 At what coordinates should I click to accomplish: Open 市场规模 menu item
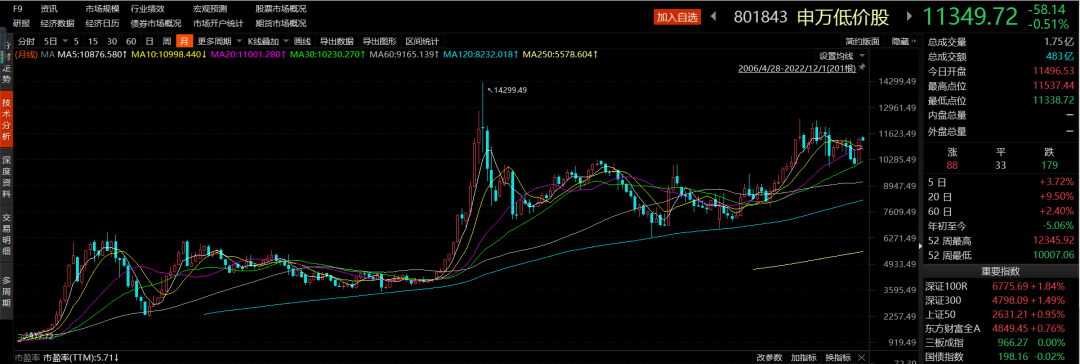pos(102,9)
